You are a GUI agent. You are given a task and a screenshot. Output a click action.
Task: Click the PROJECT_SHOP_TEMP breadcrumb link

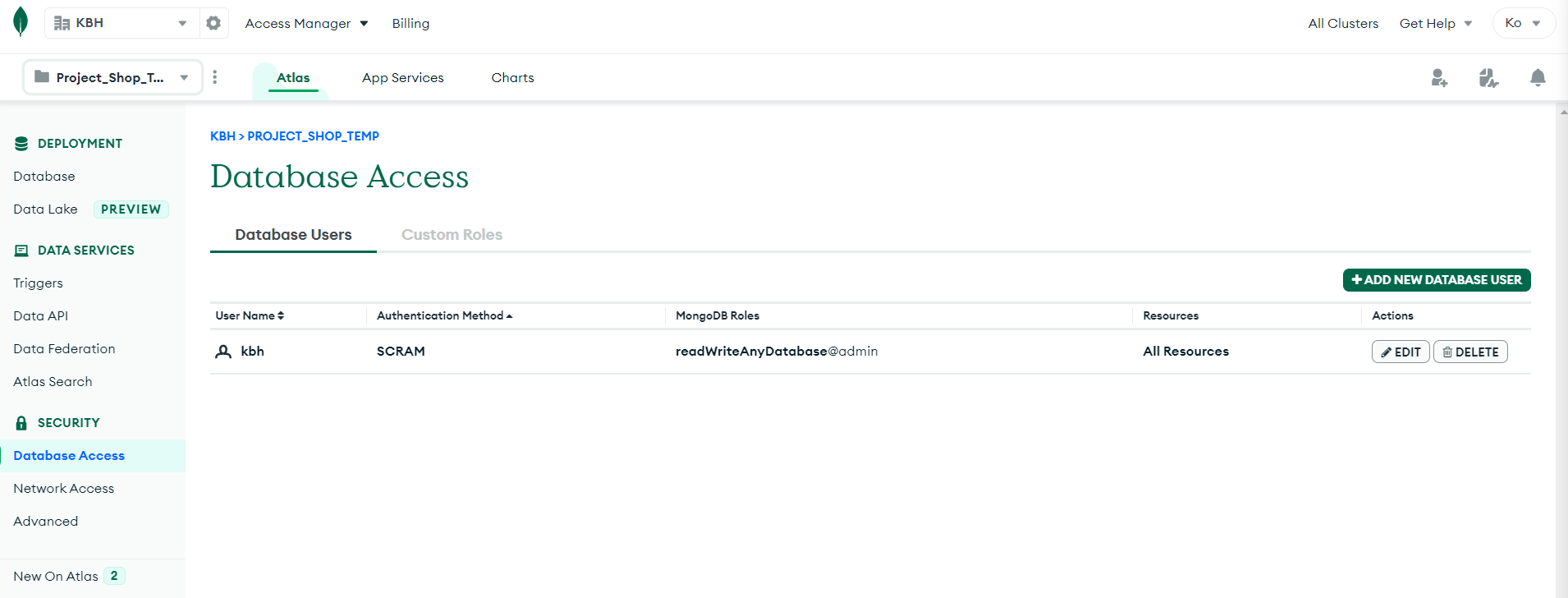pos(313,136)
